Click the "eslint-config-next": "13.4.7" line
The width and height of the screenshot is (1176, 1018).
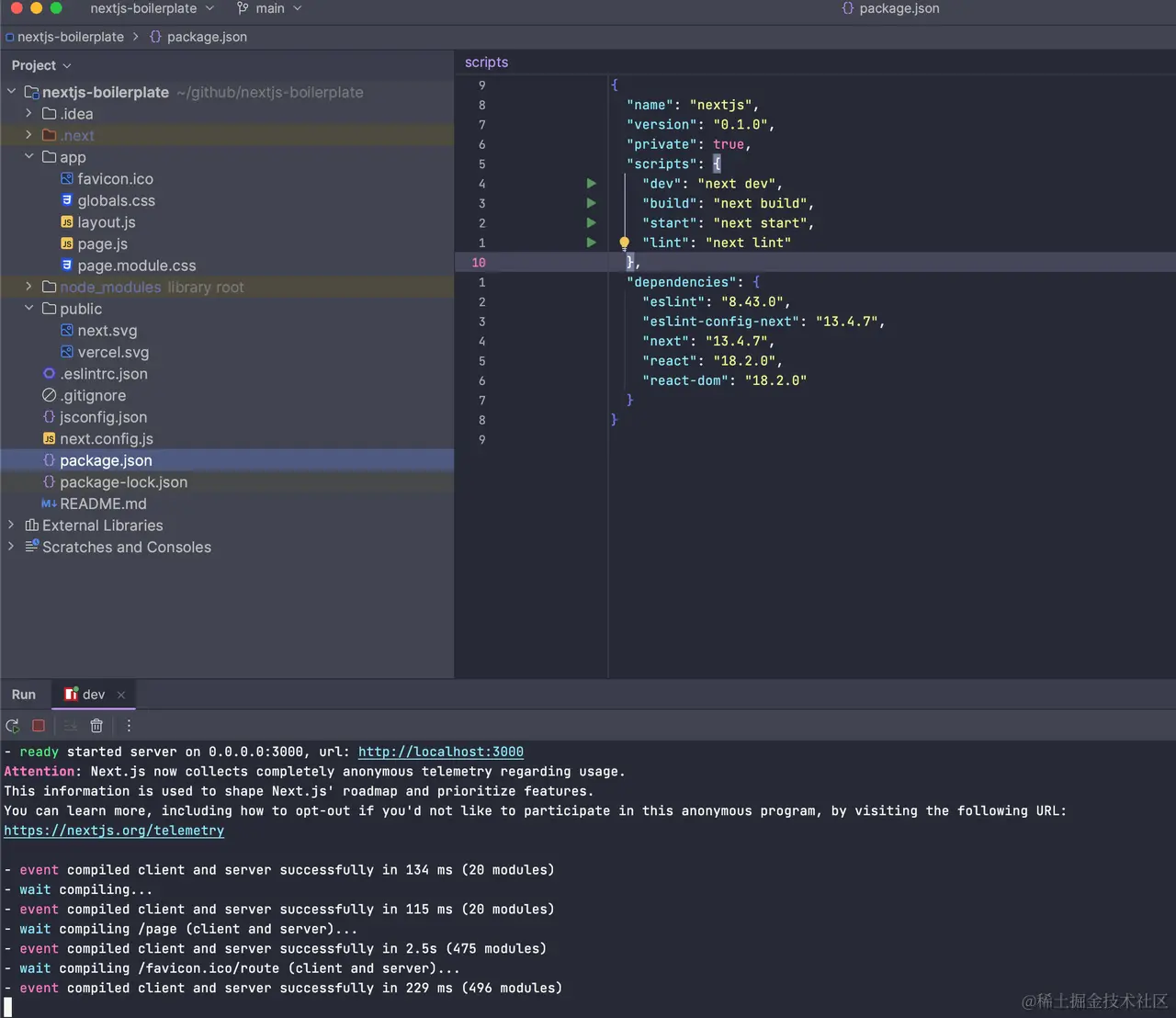[x=763, y=322]
